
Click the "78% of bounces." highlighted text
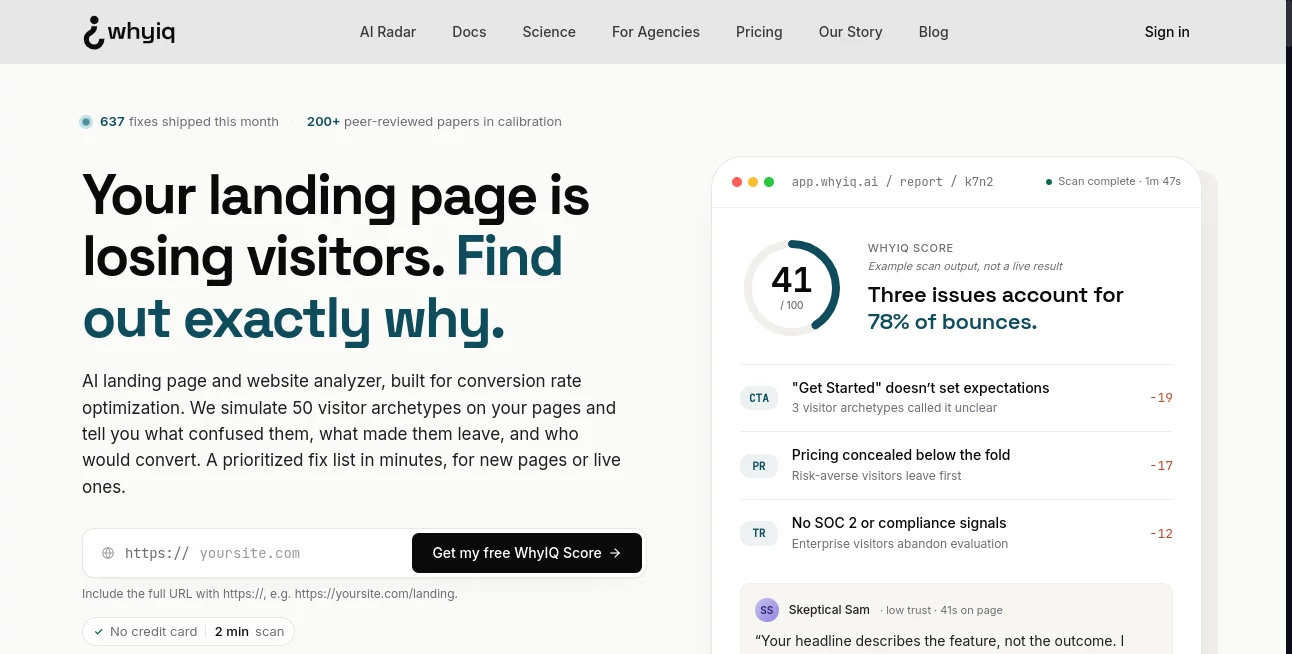tap(952, 322)
